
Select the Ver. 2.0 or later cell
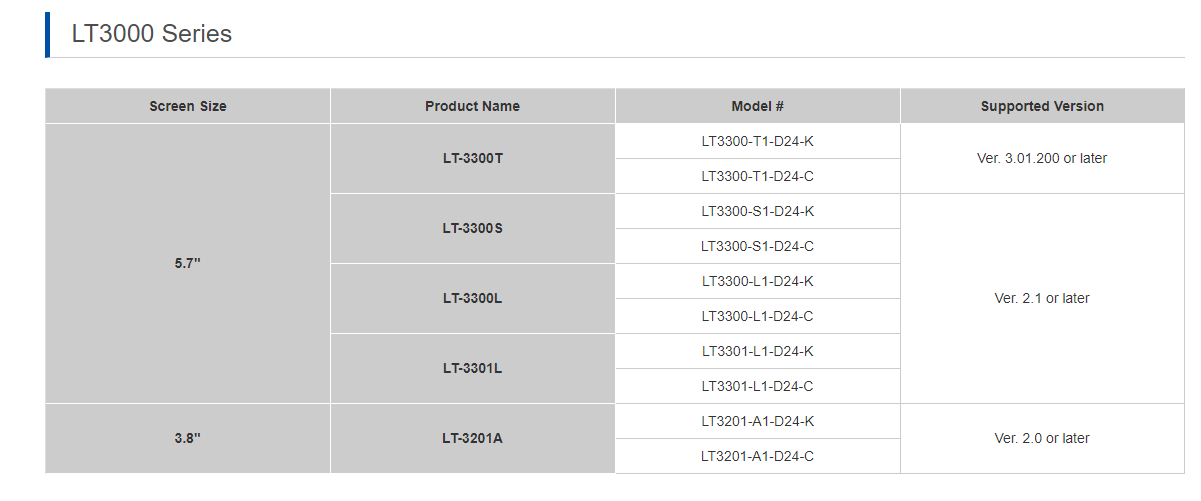coord(1042,439)
